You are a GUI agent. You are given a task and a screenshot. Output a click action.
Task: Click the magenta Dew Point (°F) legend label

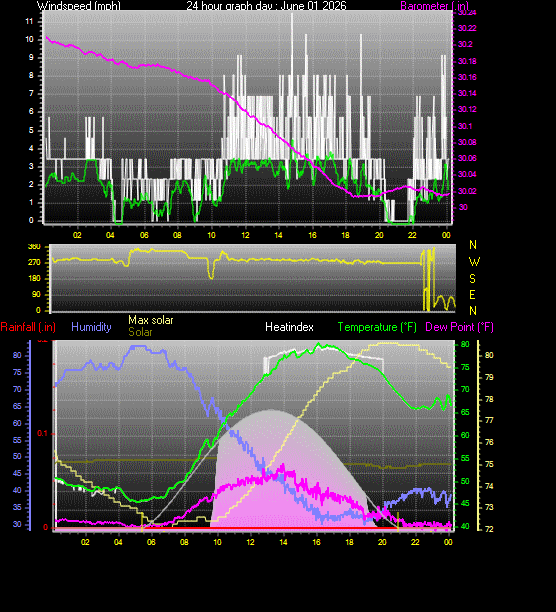pyautogui.click(x=459, y=327)
